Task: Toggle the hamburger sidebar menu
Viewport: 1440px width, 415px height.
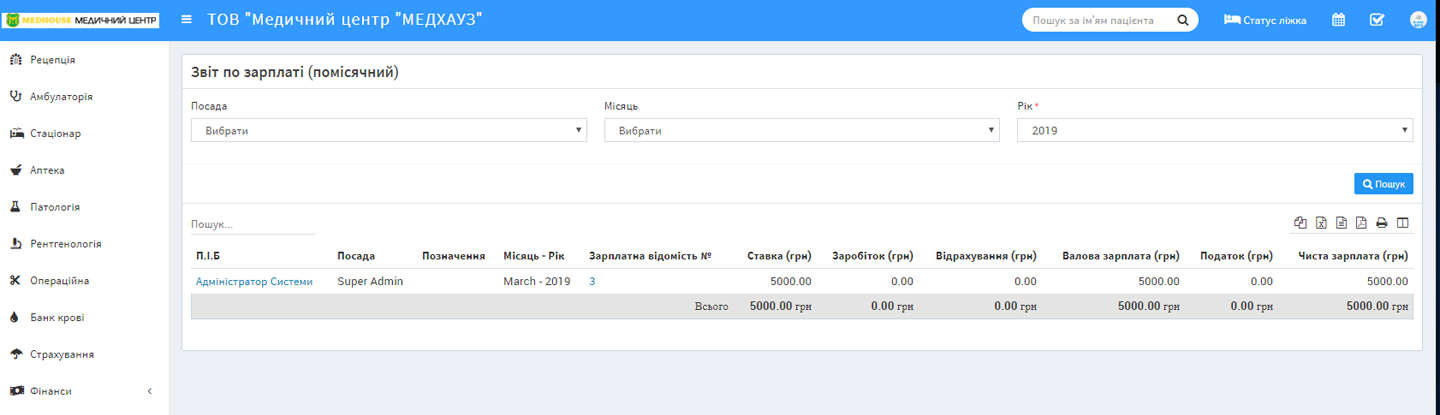Action: (x=186, y=20)
